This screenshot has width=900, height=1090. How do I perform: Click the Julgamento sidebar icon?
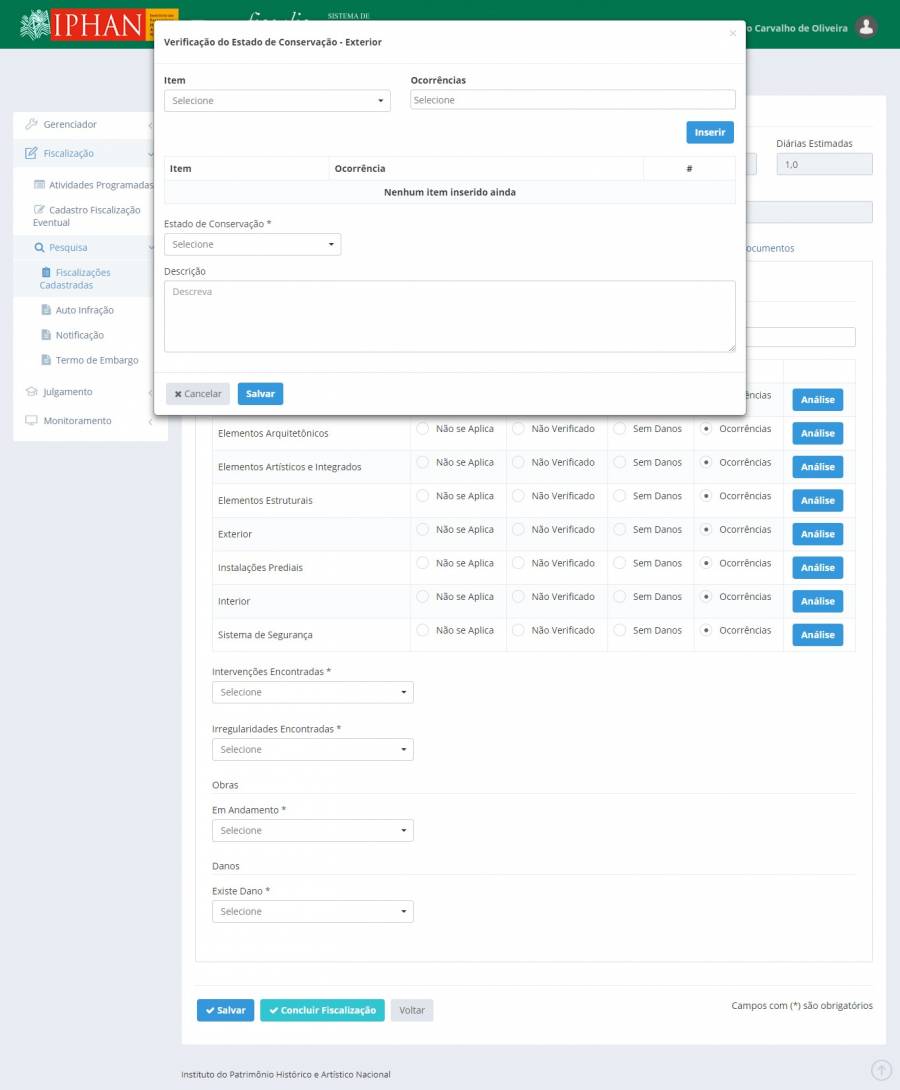(x=31, y=392)
